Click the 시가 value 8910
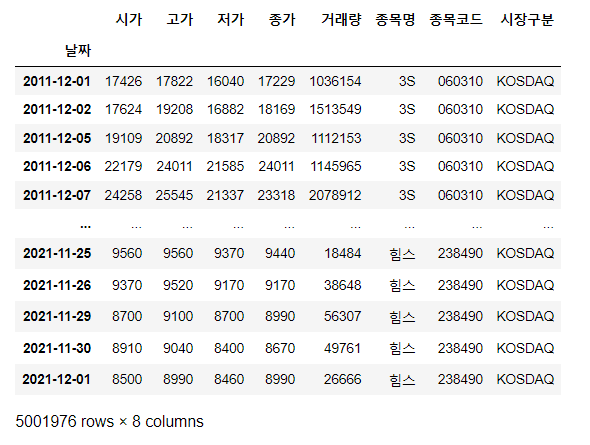 tap(127, 348)
